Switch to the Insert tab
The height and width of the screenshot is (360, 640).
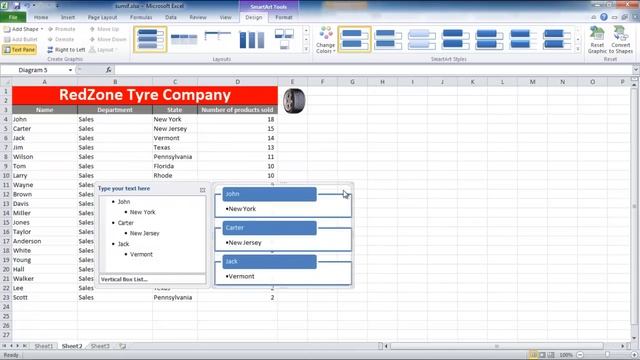[68, 17]
